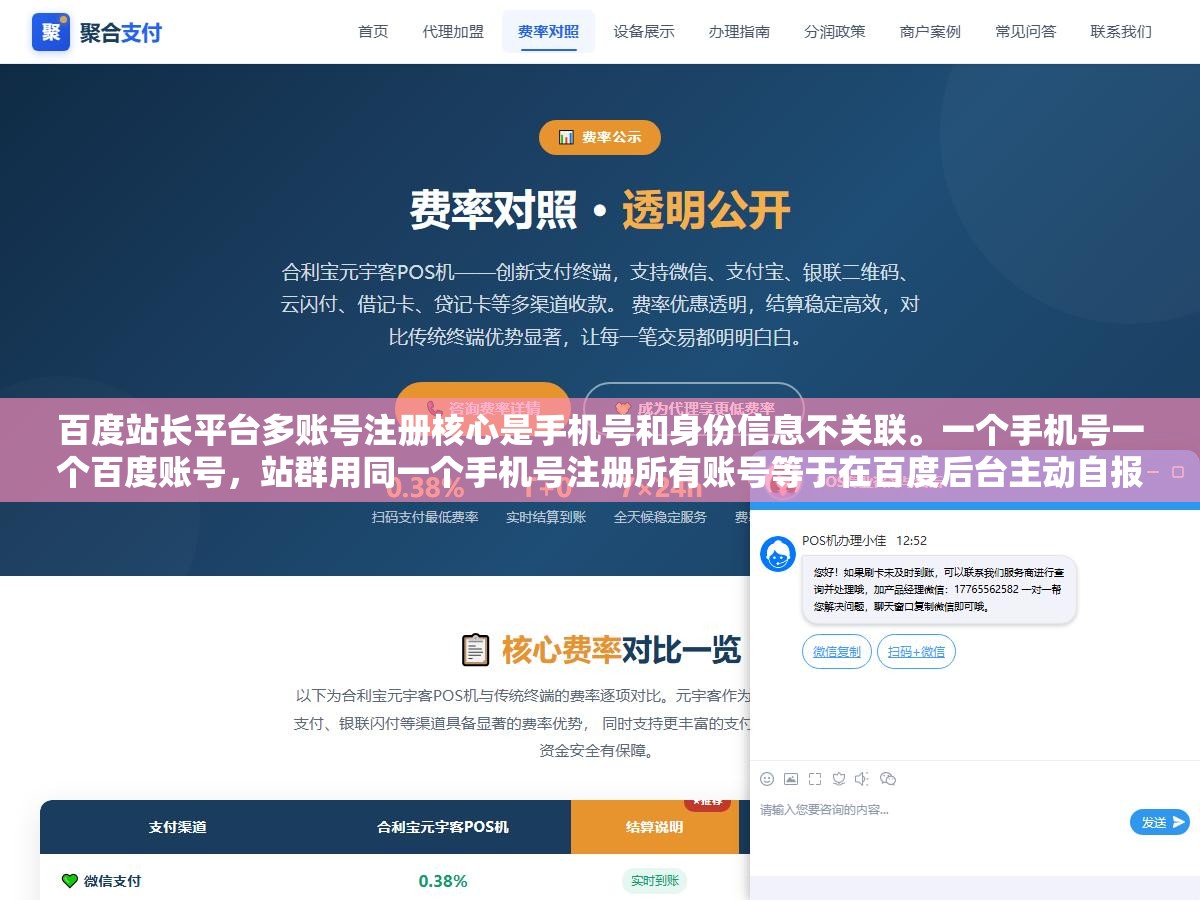Go to the 首页 nav item
The image size is (1200, 900).
(373, 31)
